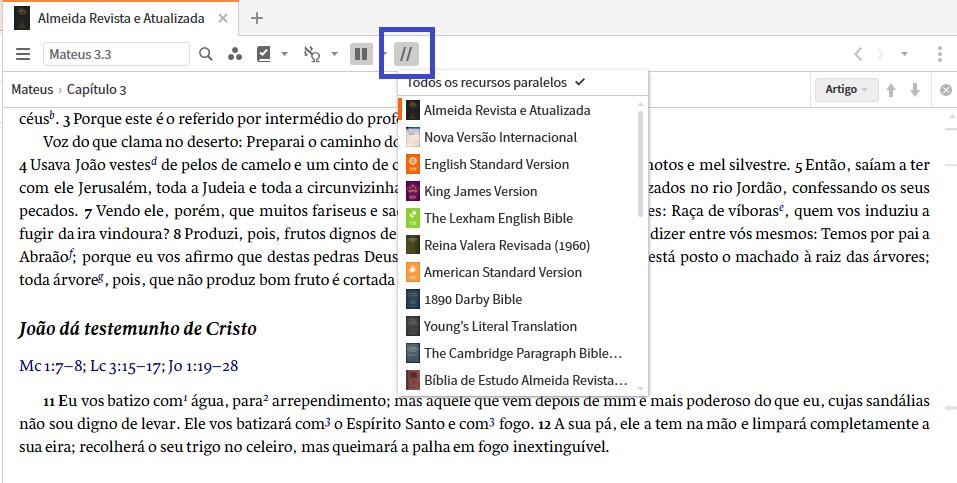Choose Reina Valera Revisada (1960)
The width and height of the screenshot is (957, 483).
click(x=518, y=245)
